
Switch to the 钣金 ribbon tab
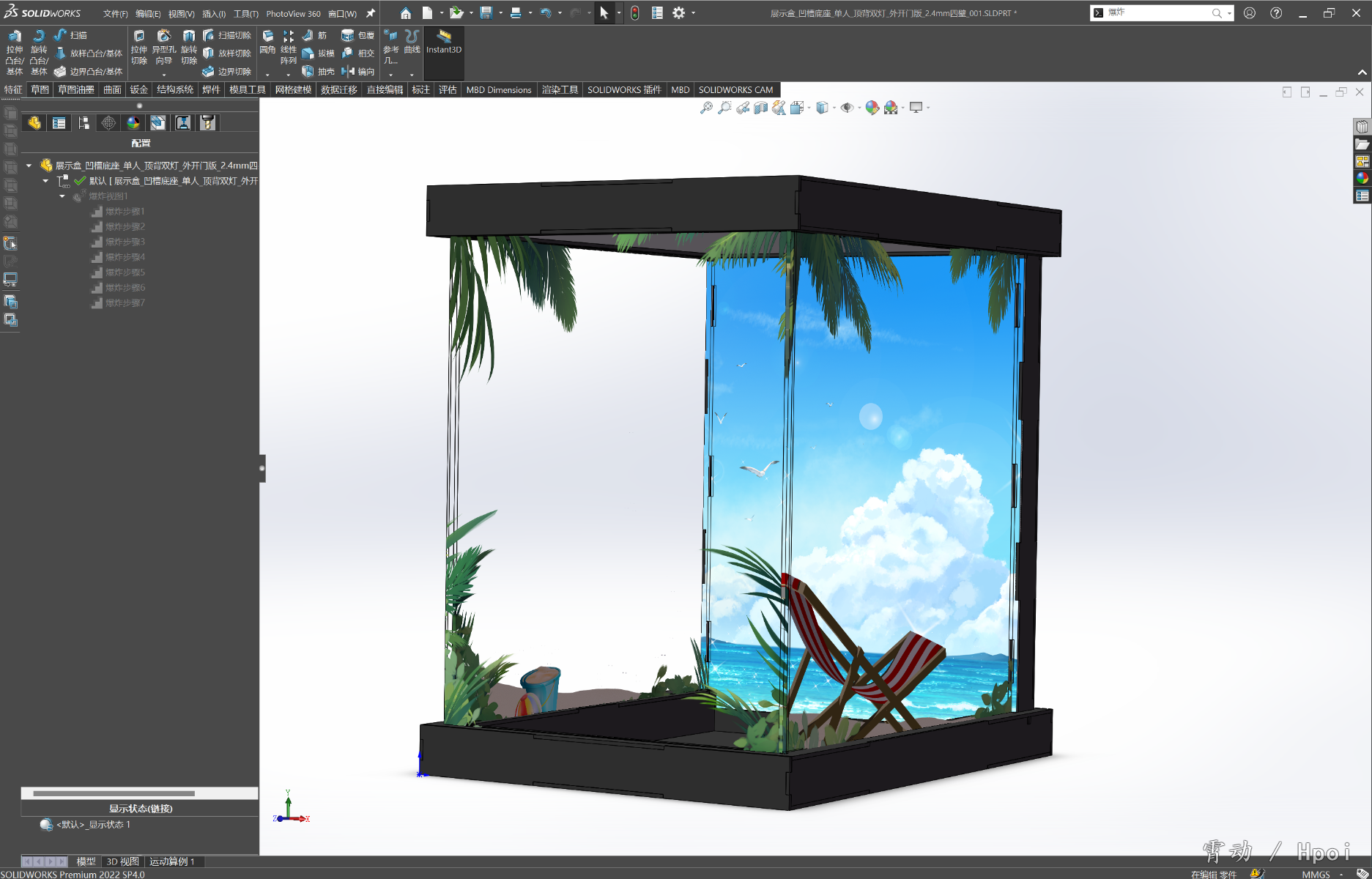(138, 89)
